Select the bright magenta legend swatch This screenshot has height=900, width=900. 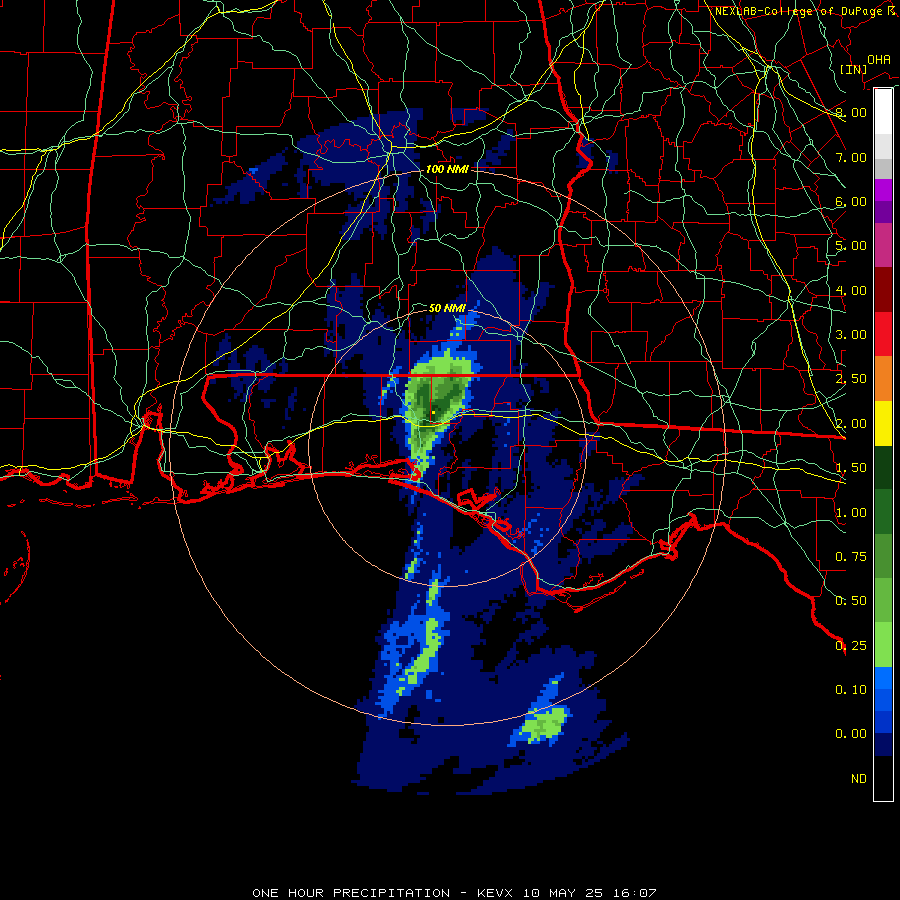click(883, 190)
